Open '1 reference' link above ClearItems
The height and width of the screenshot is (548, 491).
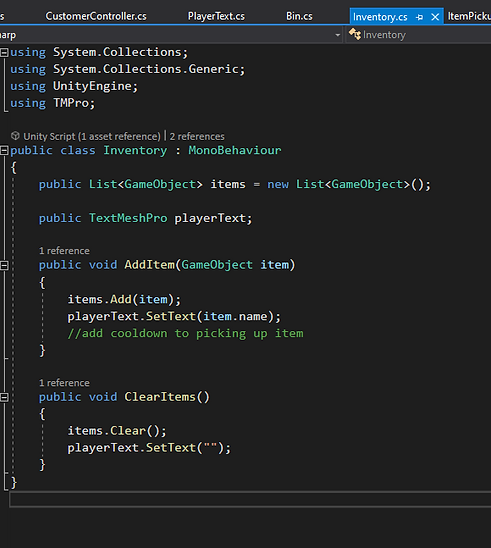click(64, 383)
